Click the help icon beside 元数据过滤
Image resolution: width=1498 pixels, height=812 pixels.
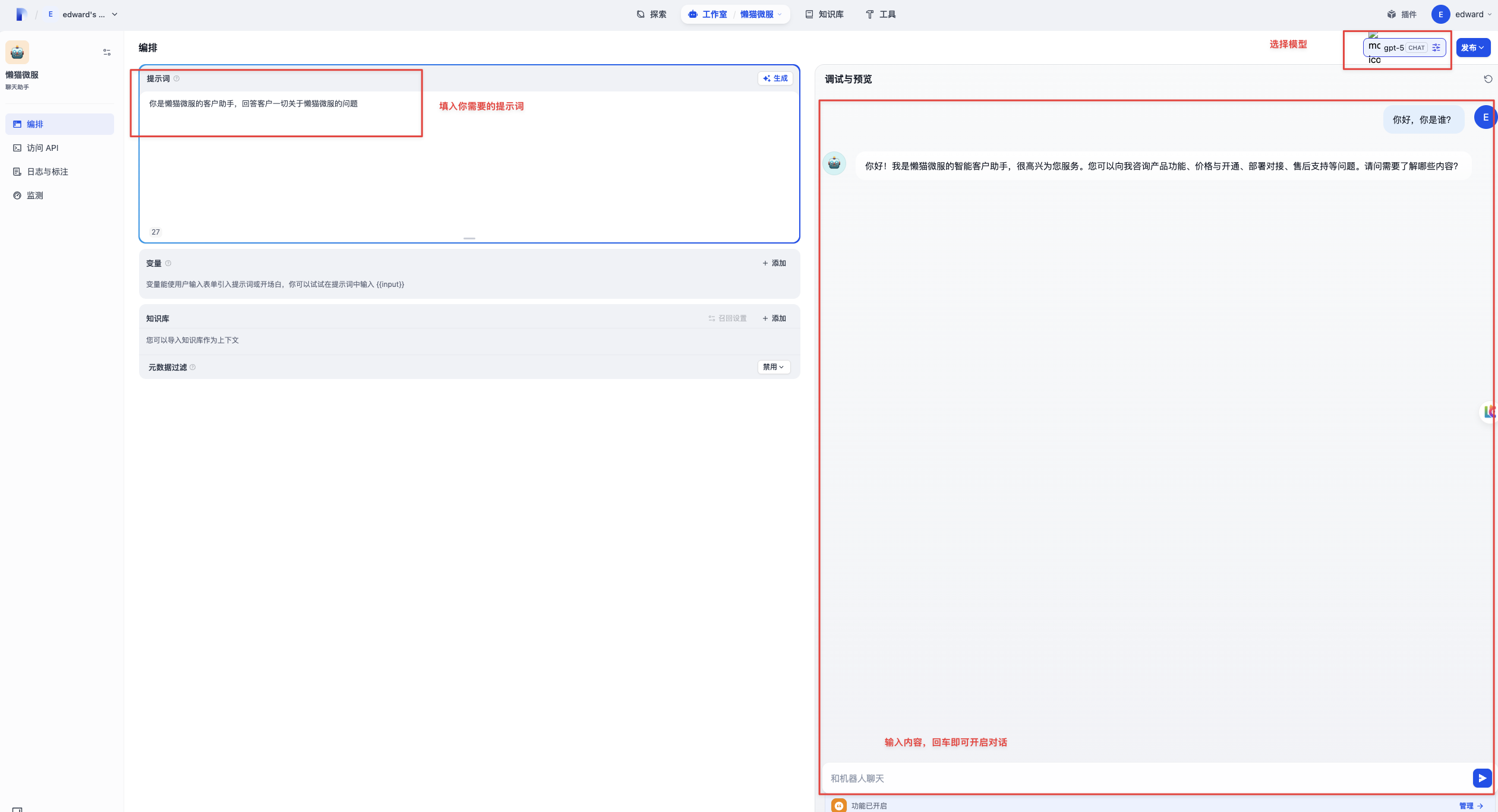(193, 367)
